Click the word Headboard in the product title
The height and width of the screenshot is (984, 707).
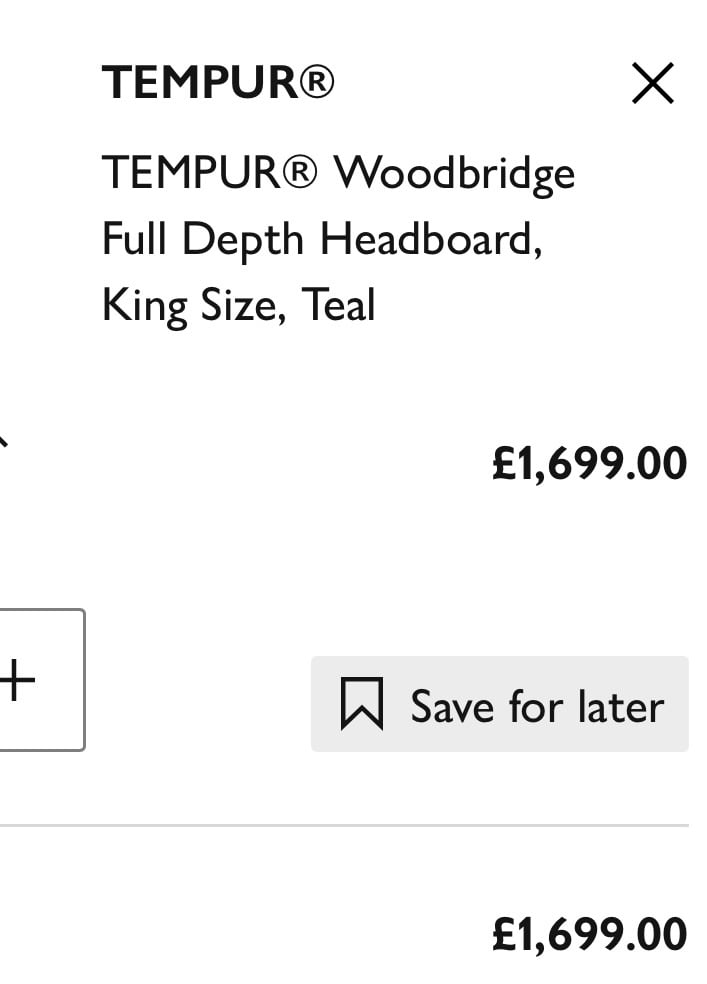pyautogui.click(x=430, y=240)
